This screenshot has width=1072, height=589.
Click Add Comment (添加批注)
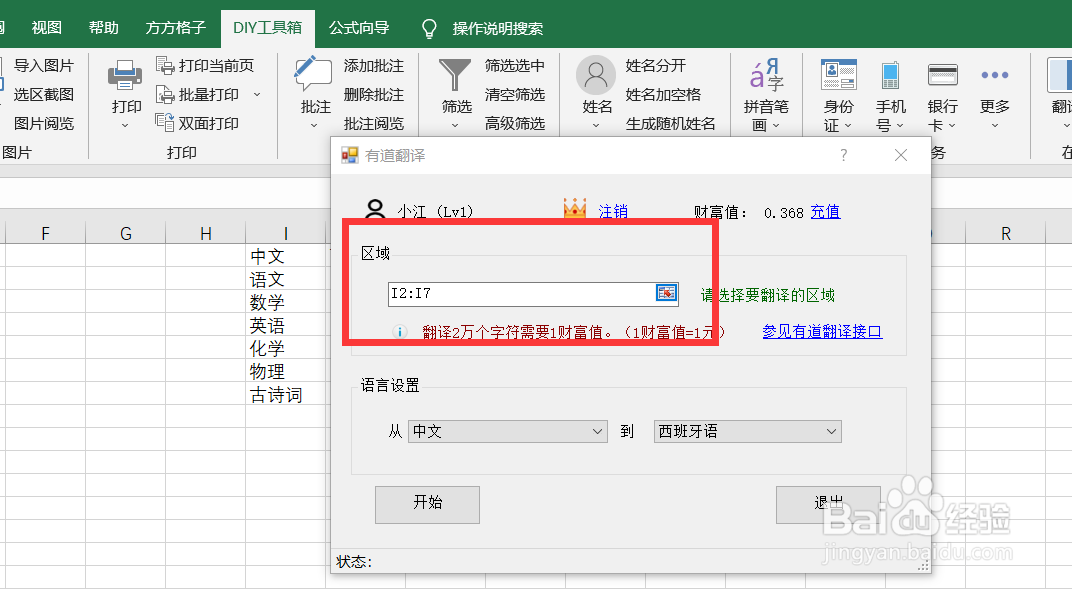coord(373,66)
